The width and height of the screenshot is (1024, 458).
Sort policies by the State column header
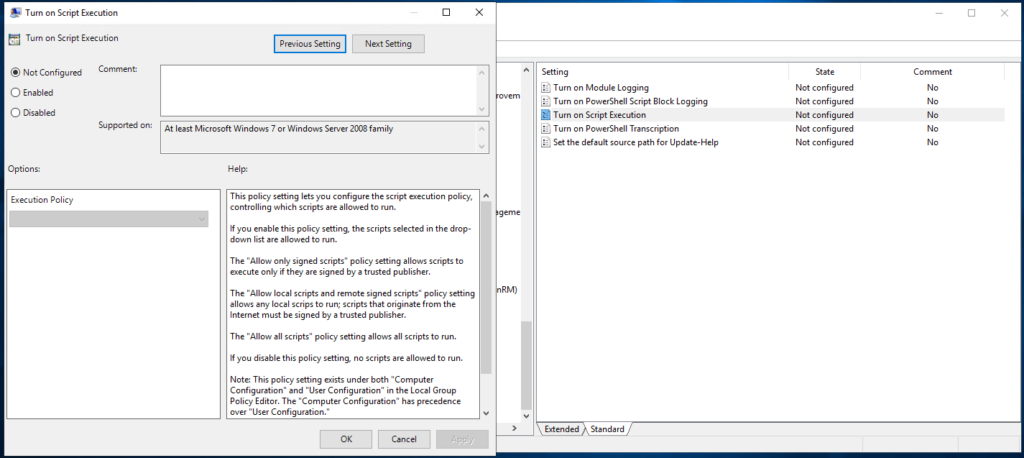[824, 72]
